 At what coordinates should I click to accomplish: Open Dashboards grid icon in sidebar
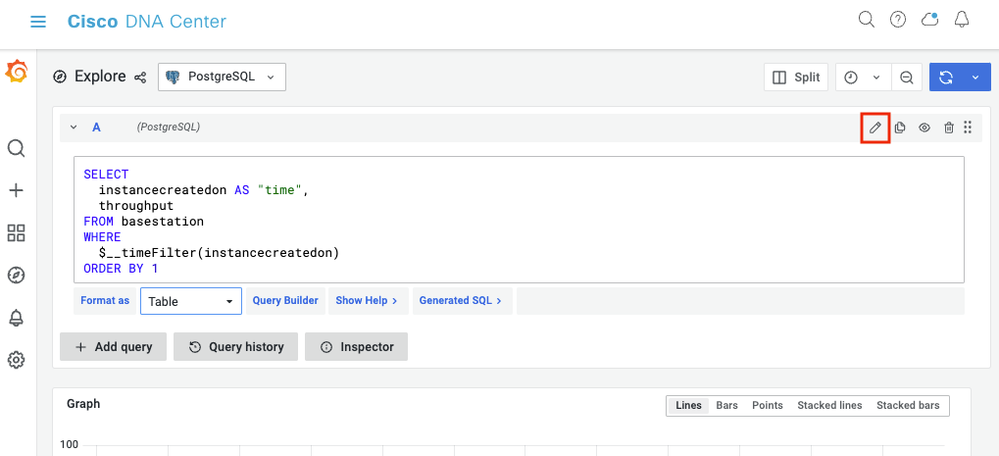click(16, 232)
